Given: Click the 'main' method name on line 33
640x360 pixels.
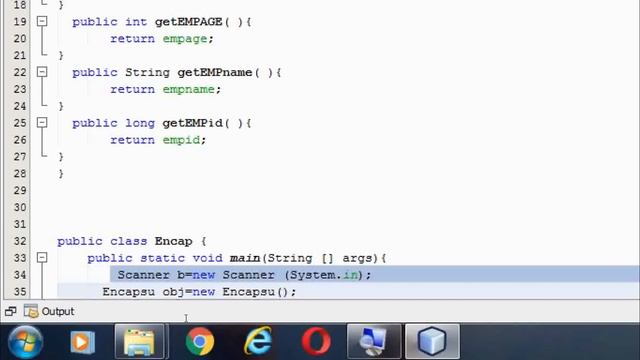Looking at the screenshot, I should tap(245, 258).
